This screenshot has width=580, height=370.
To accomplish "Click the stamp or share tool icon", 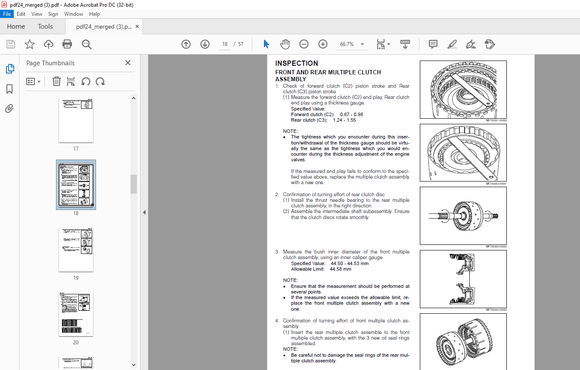I will [x=490, y=44].
